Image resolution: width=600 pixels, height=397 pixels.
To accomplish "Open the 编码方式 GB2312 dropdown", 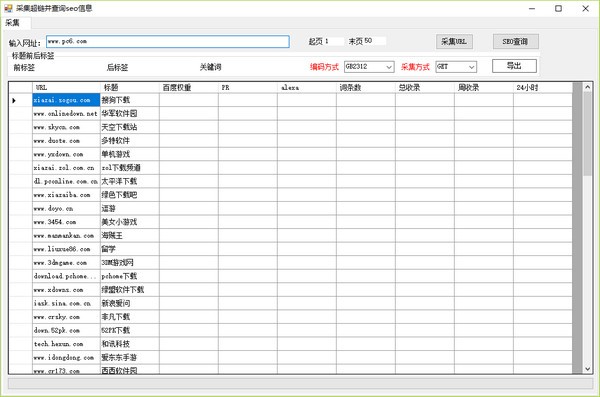I will coord(369,67).
